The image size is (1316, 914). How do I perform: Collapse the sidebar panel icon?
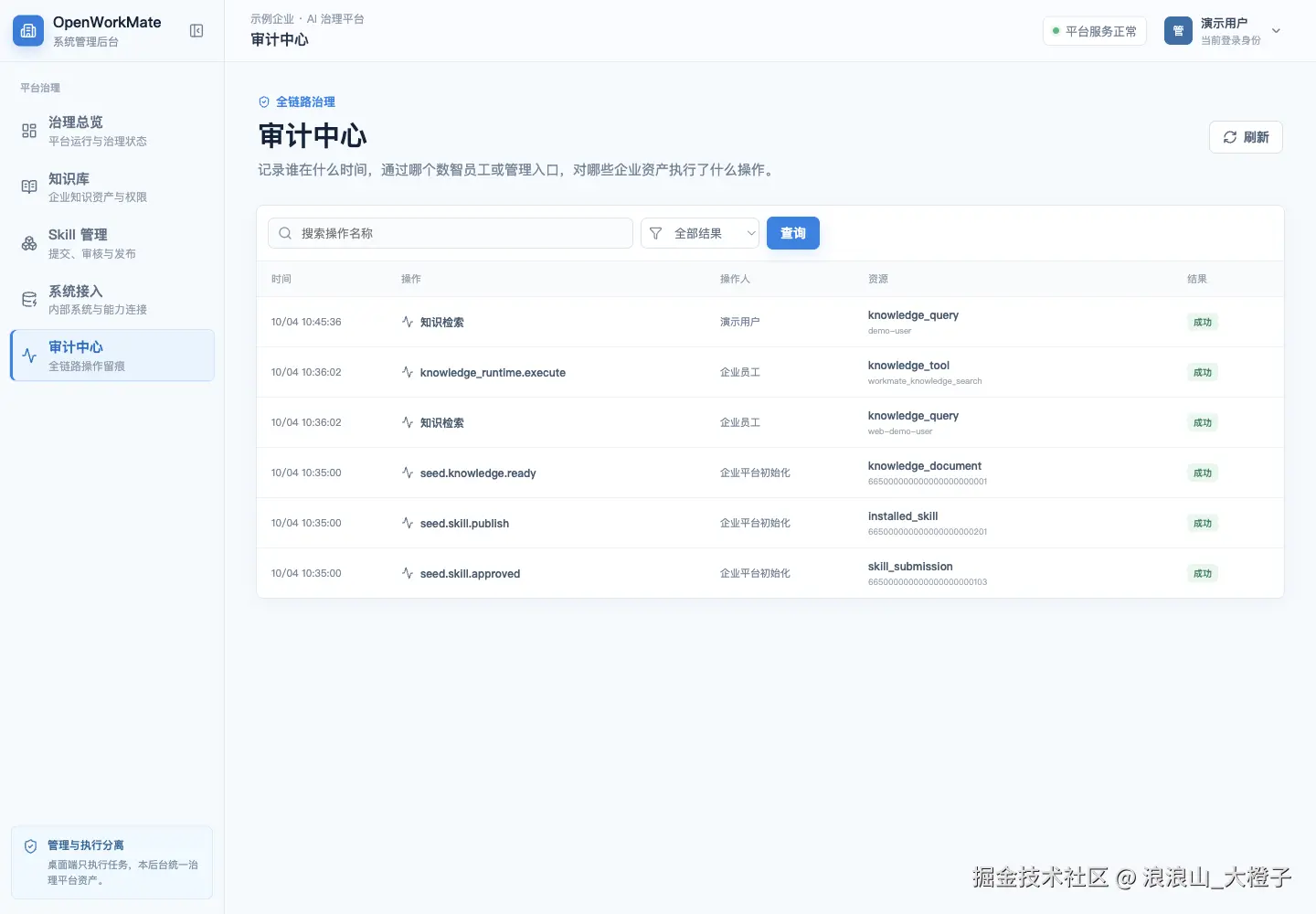click(x=196, y=31)
